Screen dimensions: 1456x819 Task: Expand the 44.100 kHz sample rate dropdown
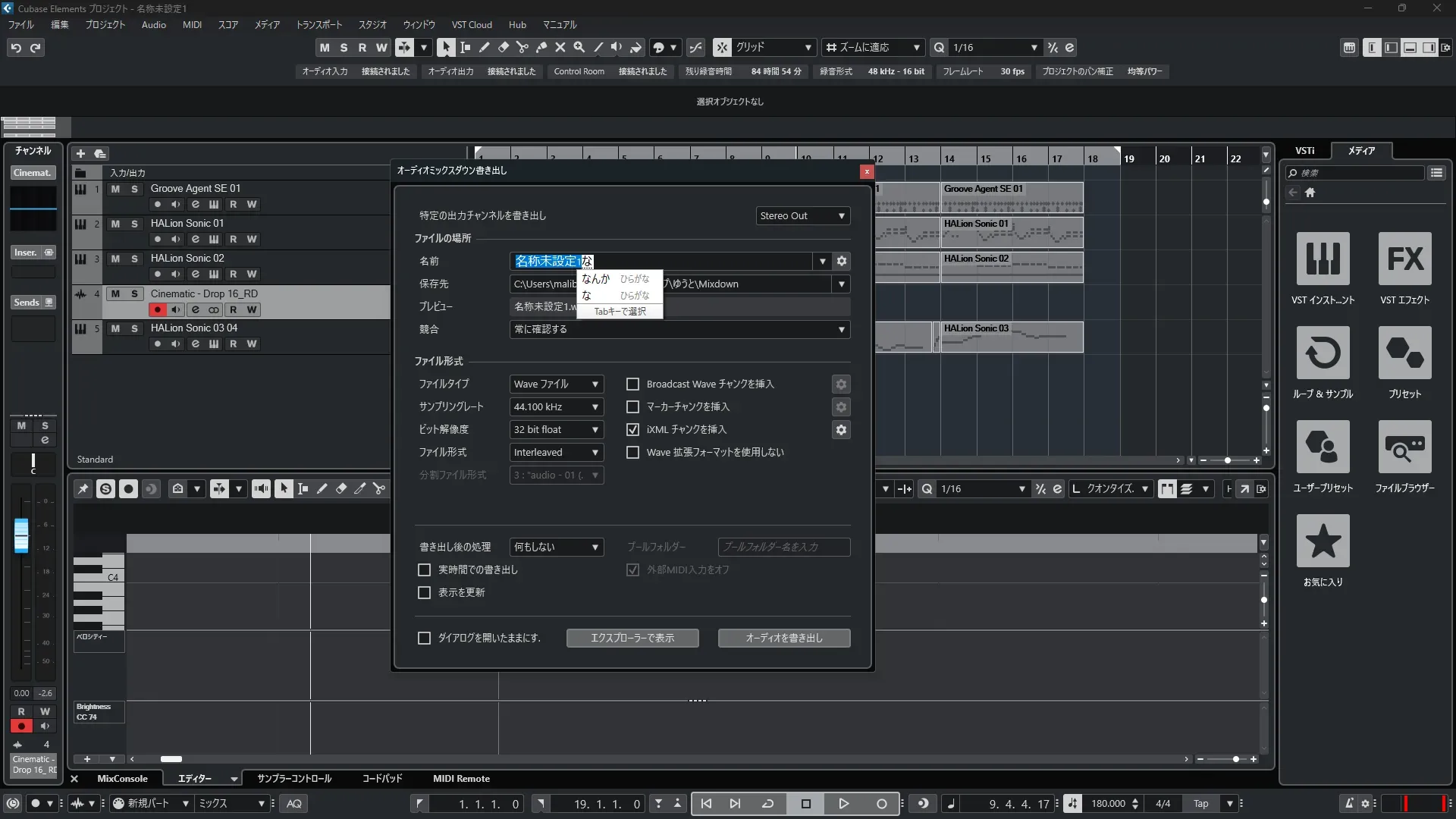pyautogui.click(x=556, y=407)
